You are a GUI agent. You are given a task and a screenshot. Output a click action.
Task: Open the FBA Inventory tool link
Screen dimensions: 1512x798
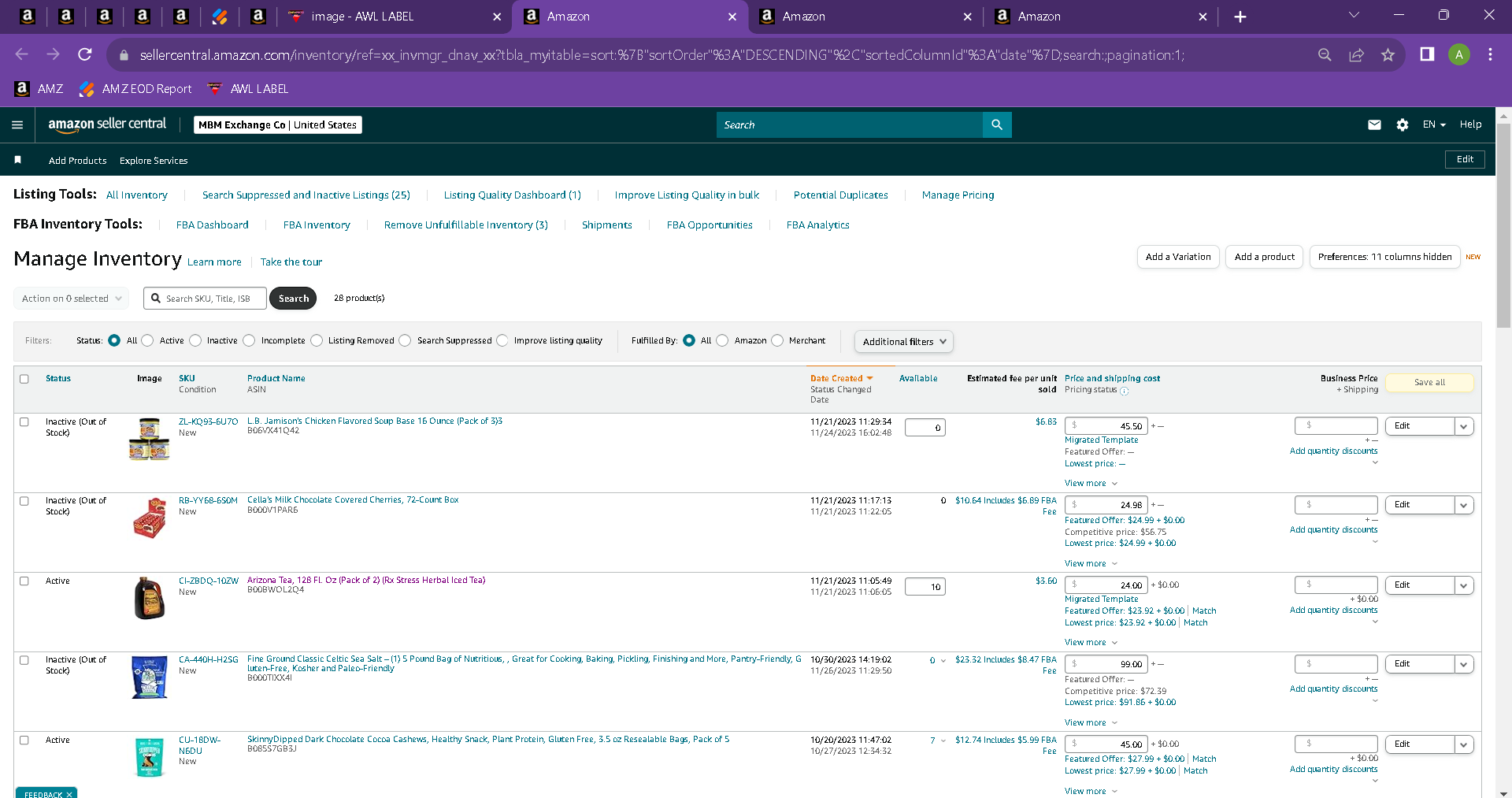click(317, 225)
